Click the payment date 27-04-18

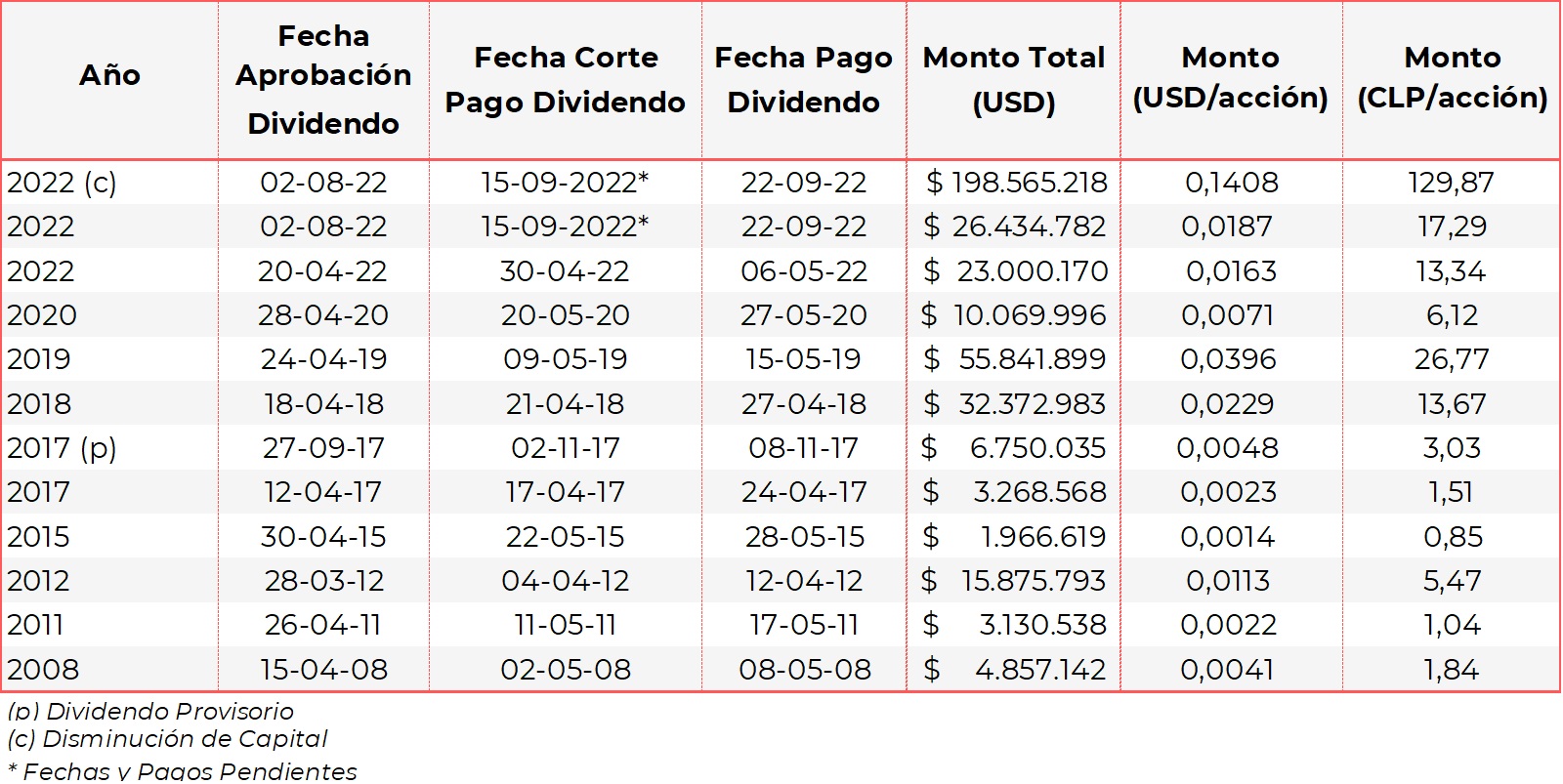[803, 404]
